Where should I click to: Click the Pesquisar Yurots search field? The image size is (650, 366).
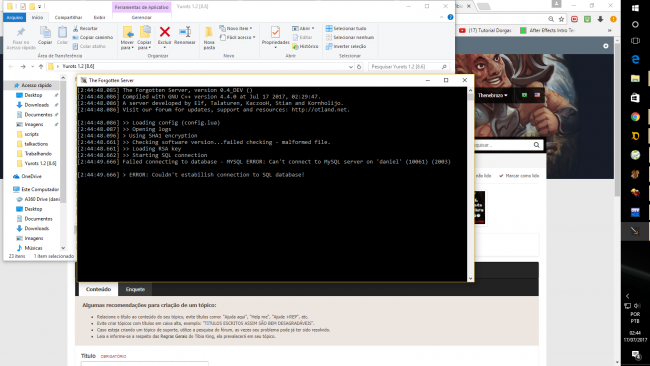pos(408,66)
